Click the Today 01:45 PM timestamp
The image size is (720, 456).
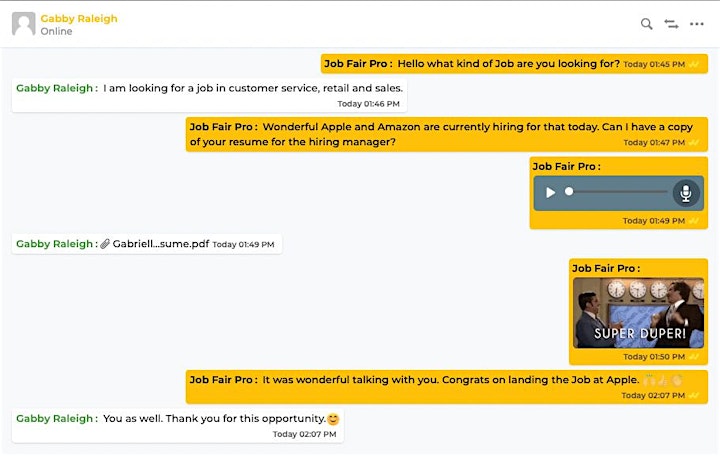coord(654,64)
